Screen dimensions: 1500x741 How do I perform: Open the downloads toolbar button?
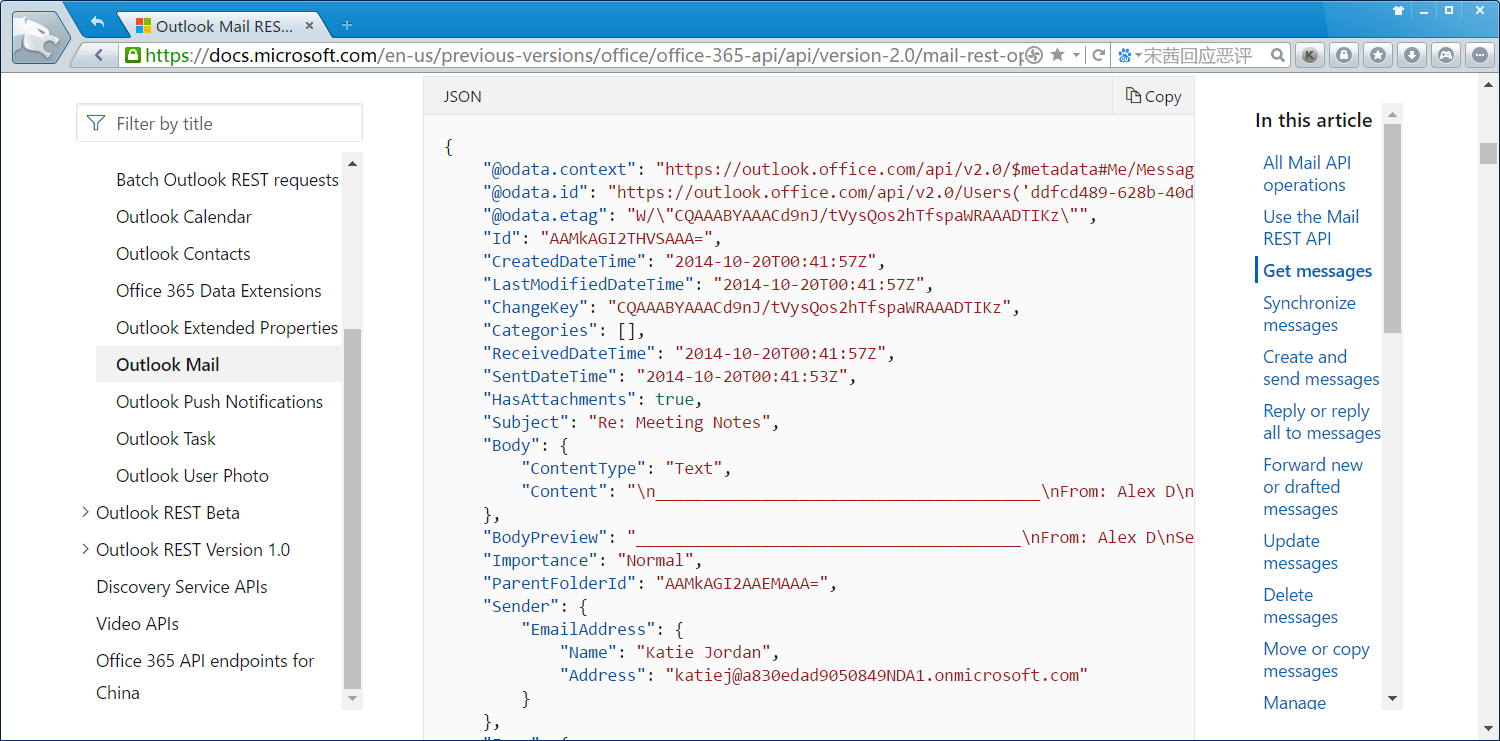tap(1412, 56)
